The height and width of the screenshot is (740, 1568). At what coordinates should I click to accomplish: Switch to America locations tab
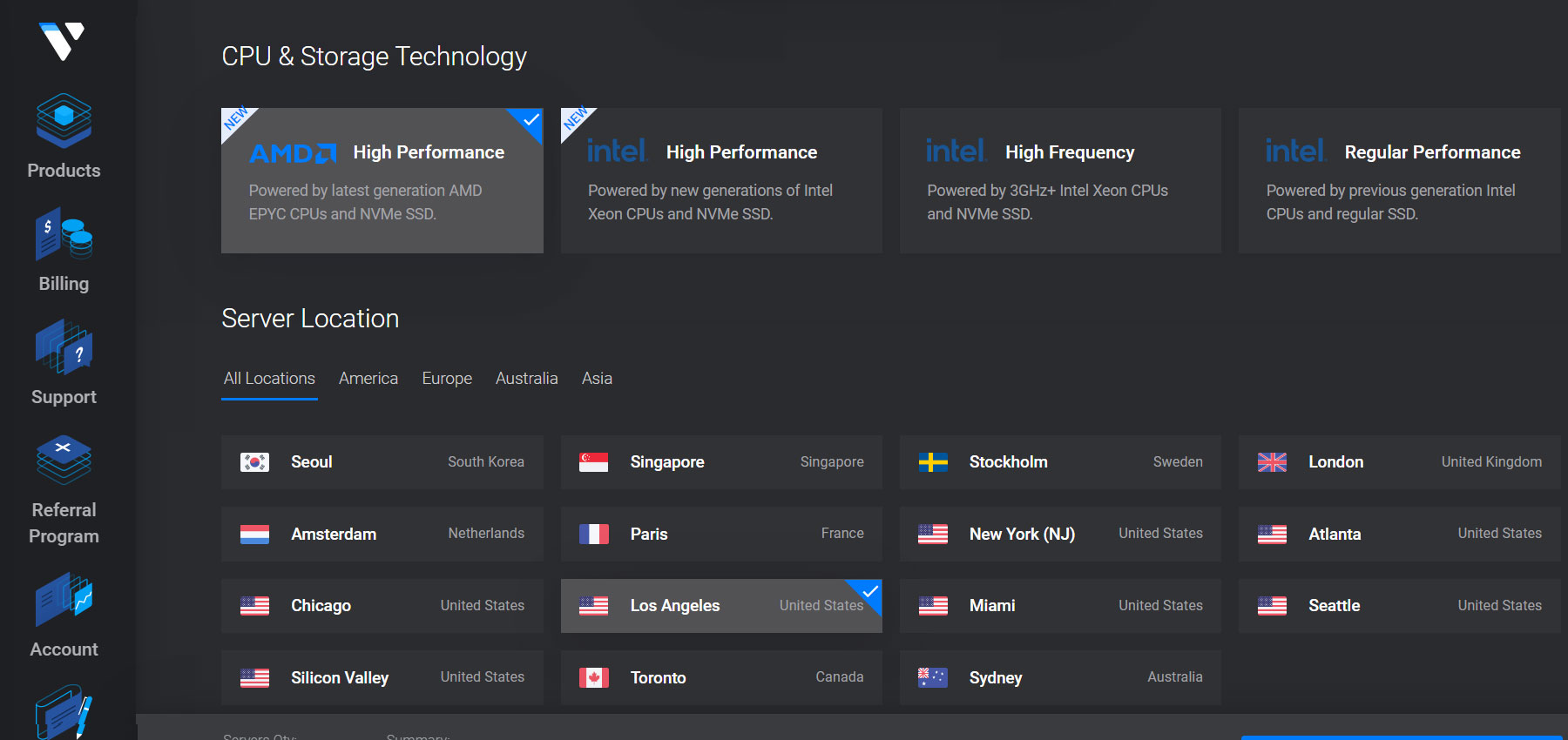coord(368,379)
